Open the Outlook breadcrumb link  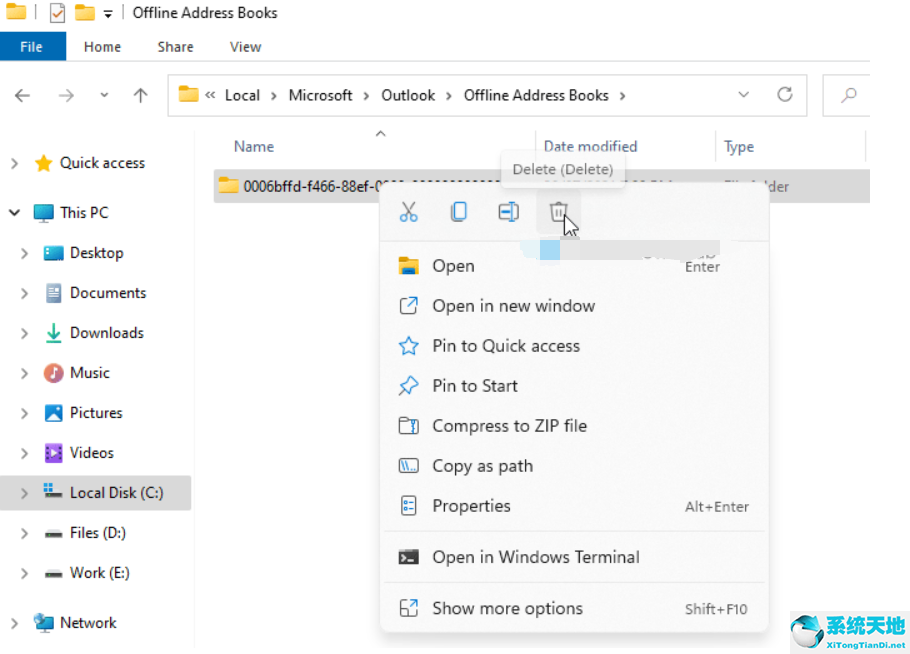coord(408,95)
